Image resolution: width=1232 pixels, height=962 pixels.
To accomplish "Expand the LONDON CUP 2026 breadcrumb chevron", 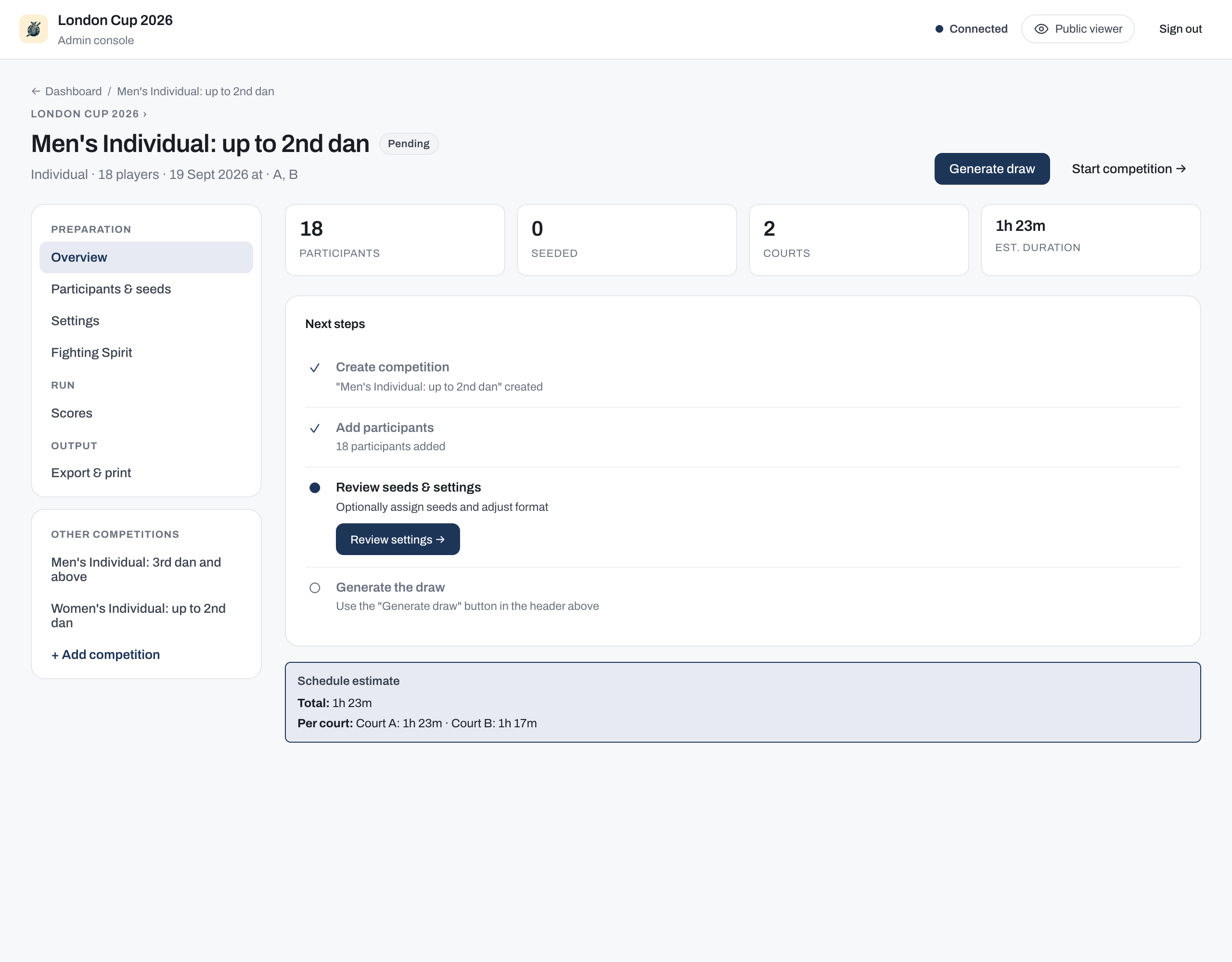I will [145, 114].
